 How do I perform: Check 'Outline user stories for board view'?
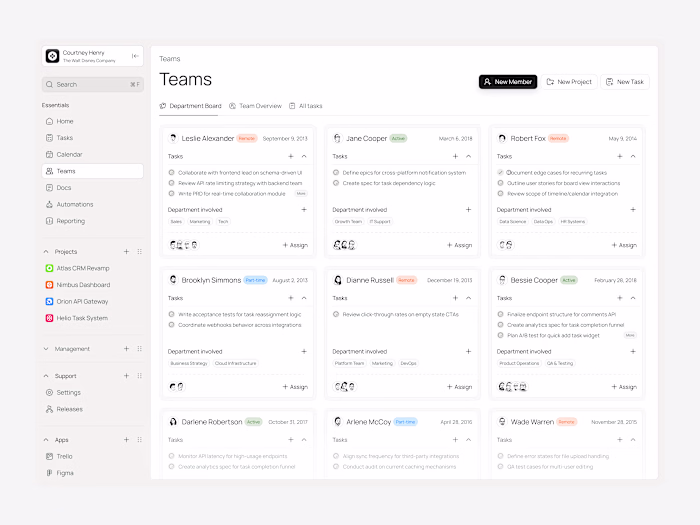500,183
